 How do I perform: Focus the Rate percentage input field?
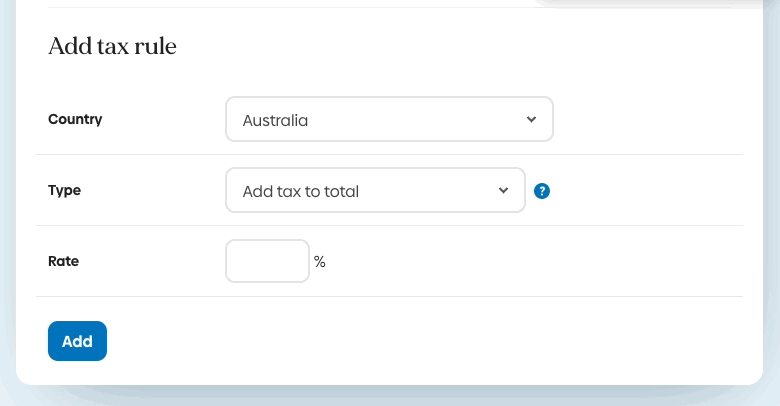[267, 261]
